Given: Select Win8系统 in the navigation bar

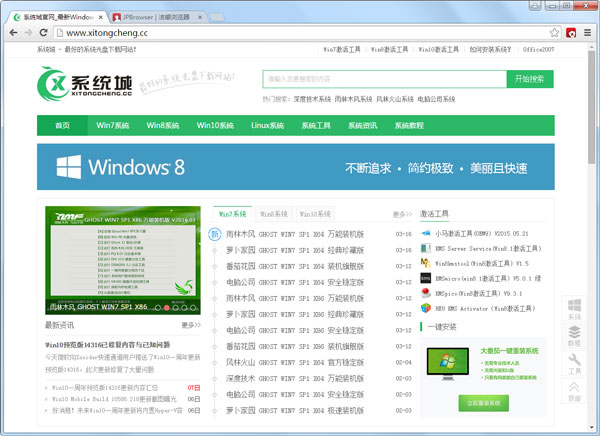Looking at the screenshot, I should [x=163, y=126].
